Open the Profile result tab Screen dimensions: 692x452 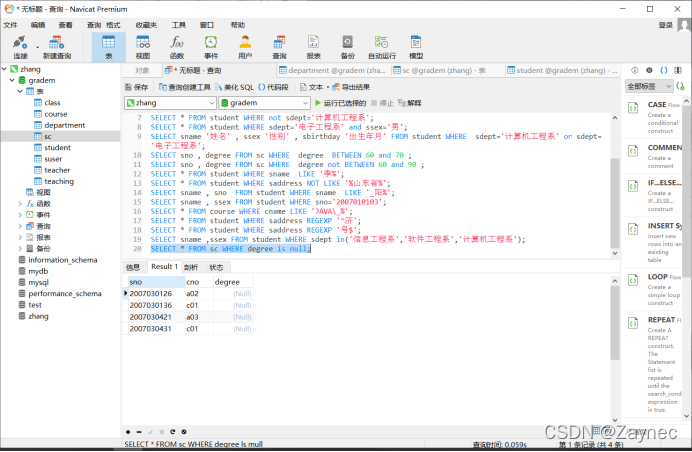coord(191,267)
